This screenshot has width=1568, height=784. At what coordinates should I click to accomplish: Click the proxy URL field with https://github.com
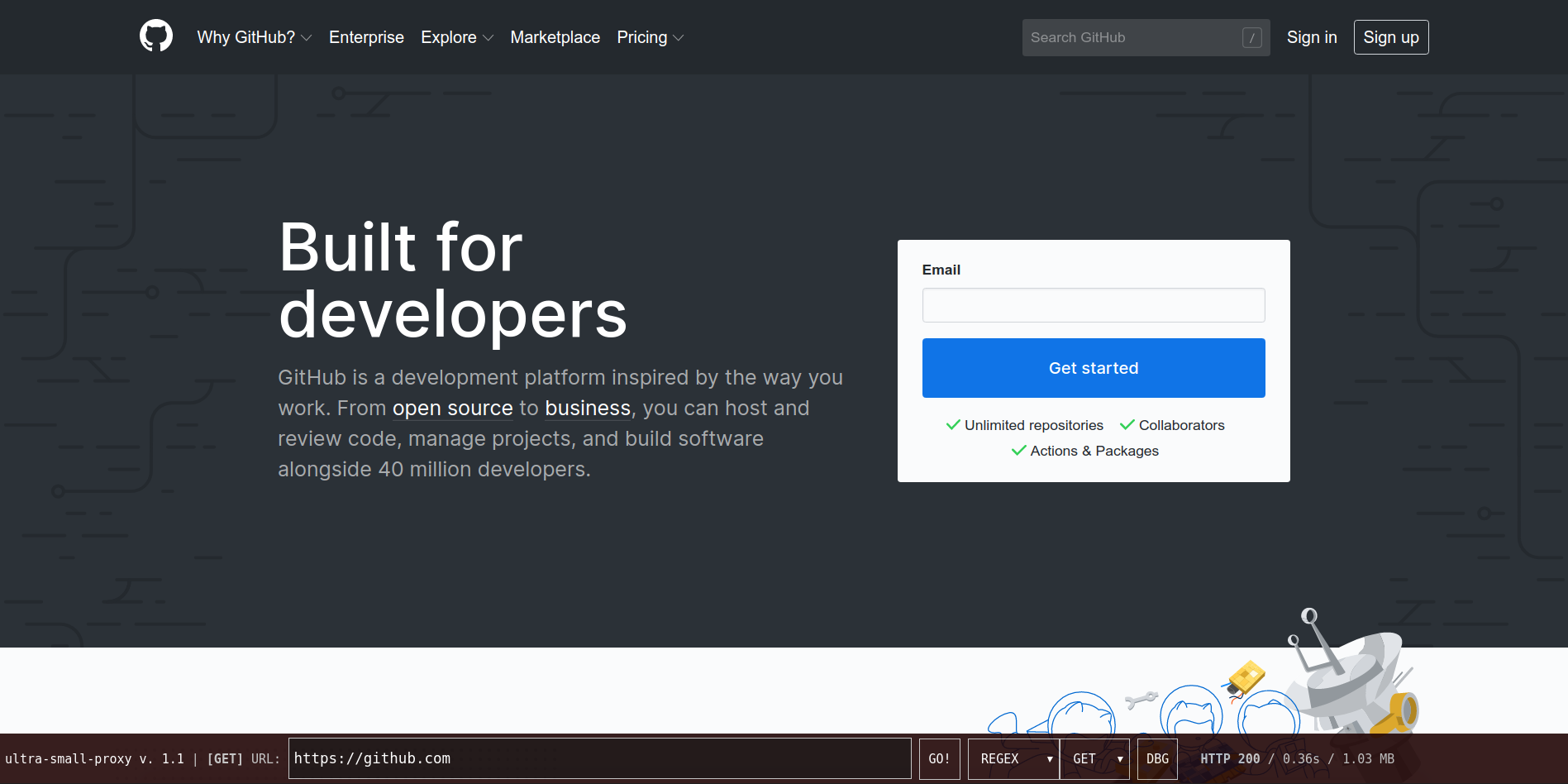point(600,758)
